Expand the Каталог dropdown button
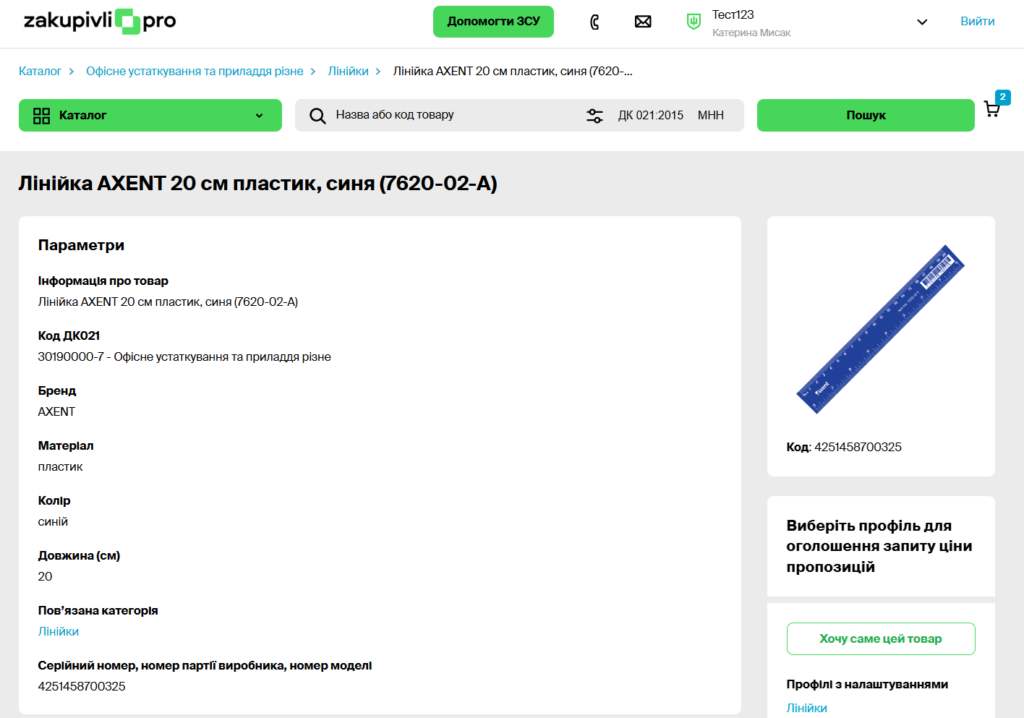The height and width of the screenshot is (718, 1024). [150, 115]
